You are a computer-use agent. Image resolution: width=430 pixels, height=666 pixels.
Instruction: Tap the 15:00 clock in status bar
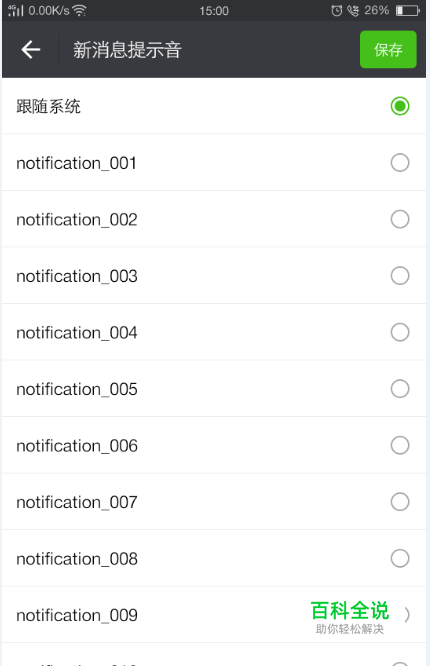click(214, 11)
